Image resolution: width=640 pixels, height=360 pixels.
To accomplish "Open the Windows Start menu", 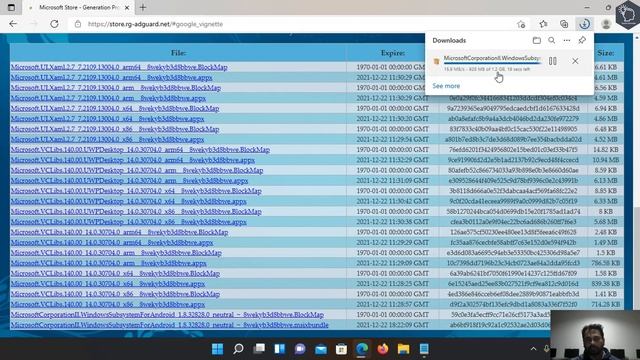I will pos(218,349).
